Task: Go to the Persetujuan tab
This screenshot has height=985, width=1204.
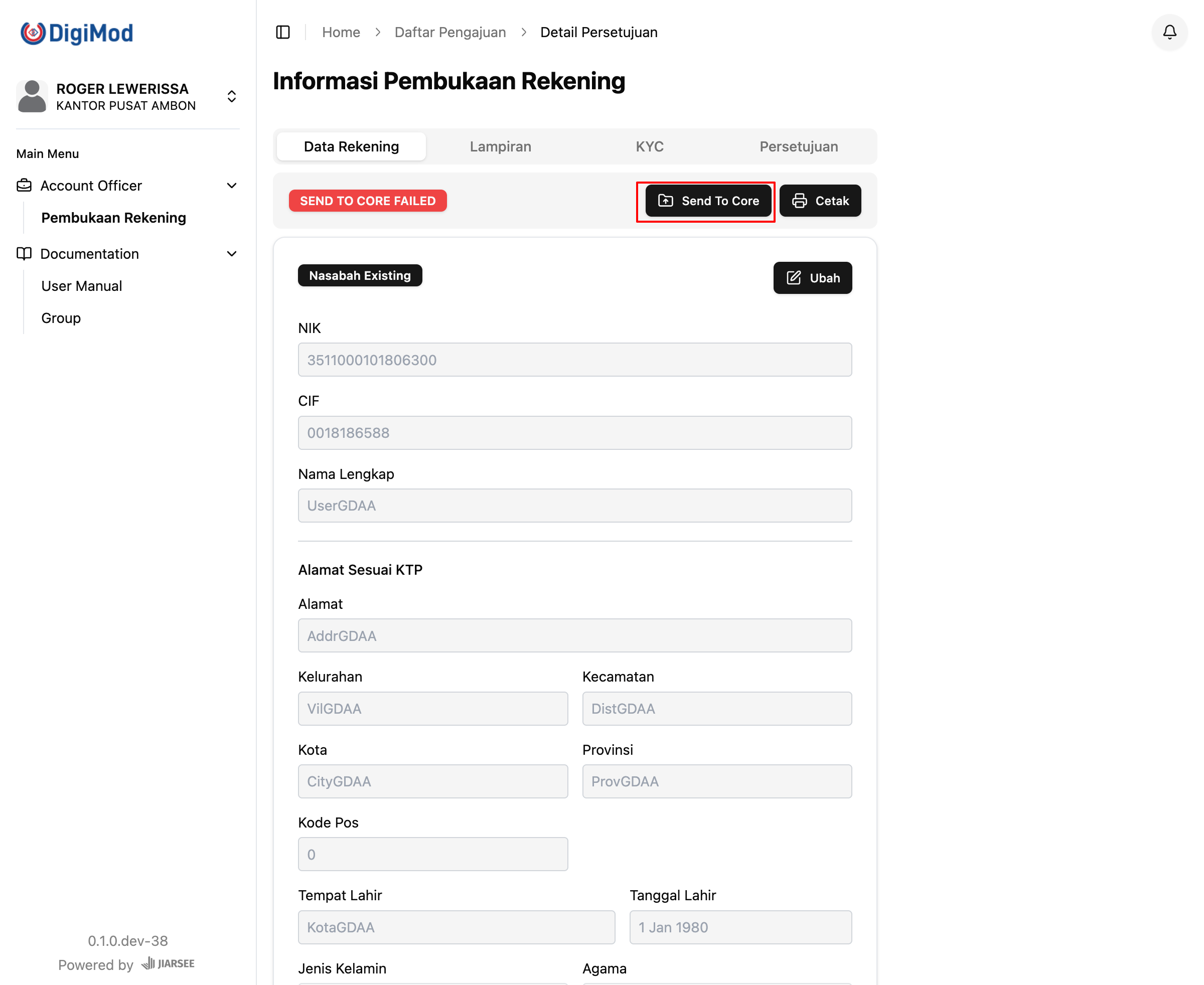Action: click(x=798, y=146)
